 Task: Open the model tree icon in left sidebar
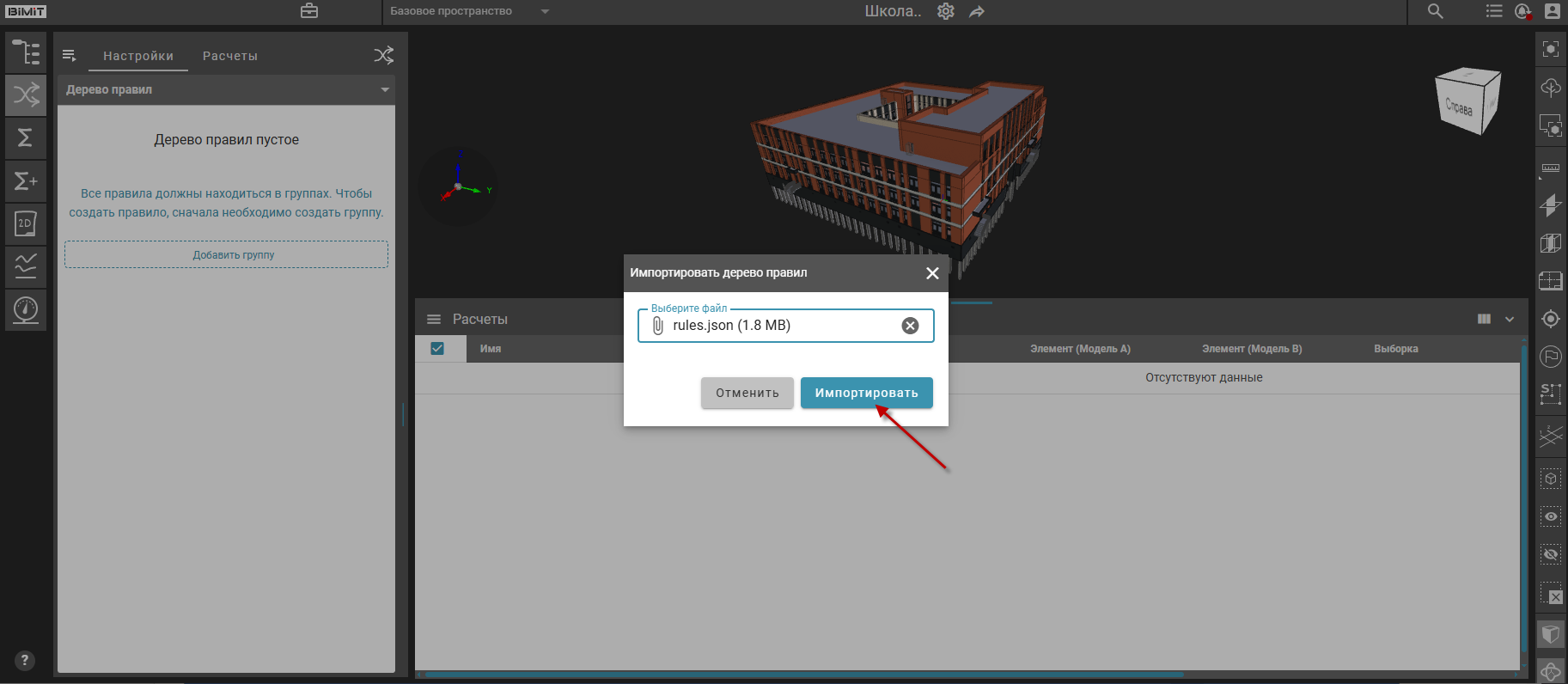click(x=26, y=52)
